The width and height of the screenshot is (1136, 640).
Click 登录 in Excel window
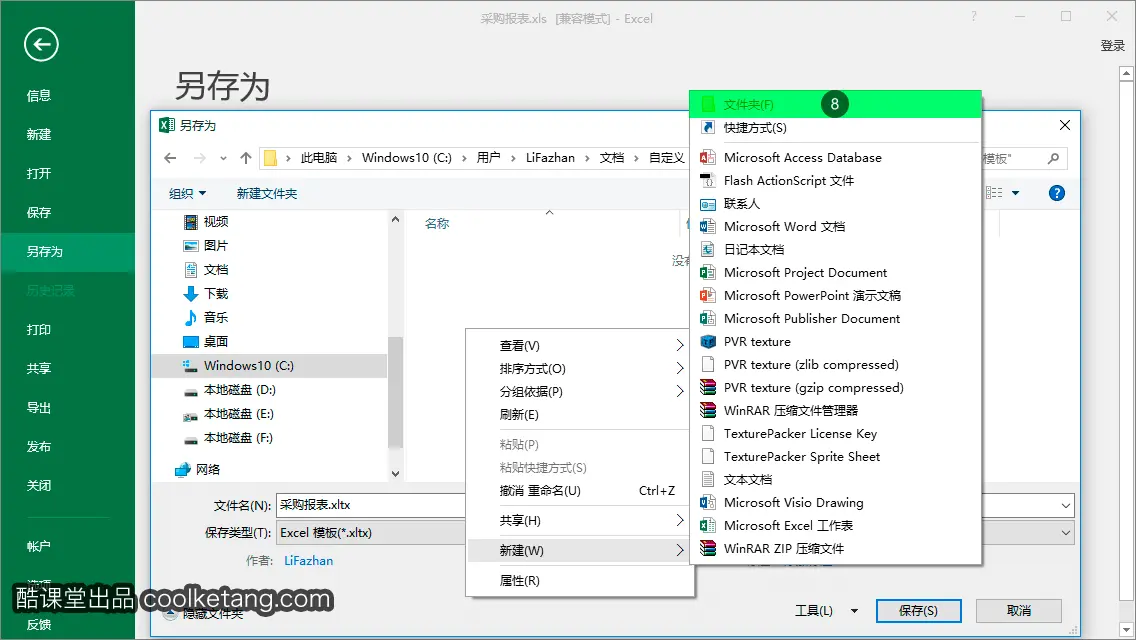pos(1112,46)
